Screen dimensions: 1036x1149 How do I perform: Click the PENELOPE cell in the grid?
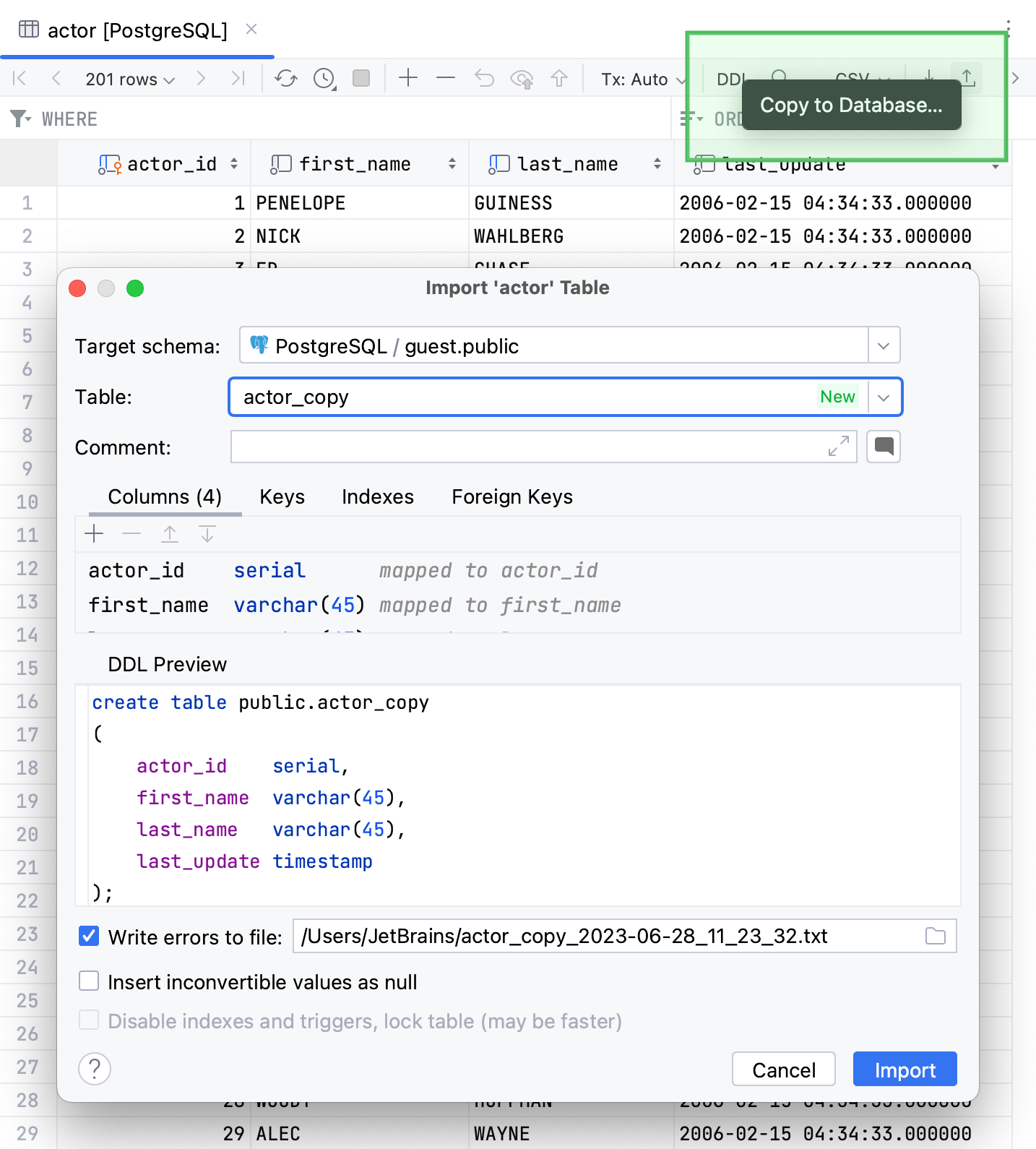359,203
